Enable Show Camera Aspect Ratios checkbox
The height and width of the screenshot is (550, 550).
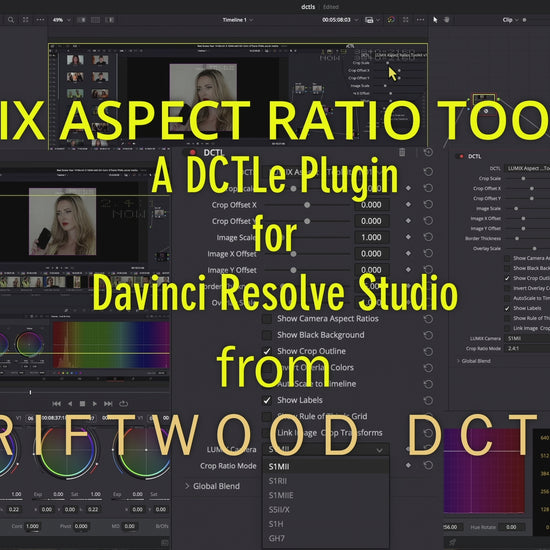[x=267, y=319]
